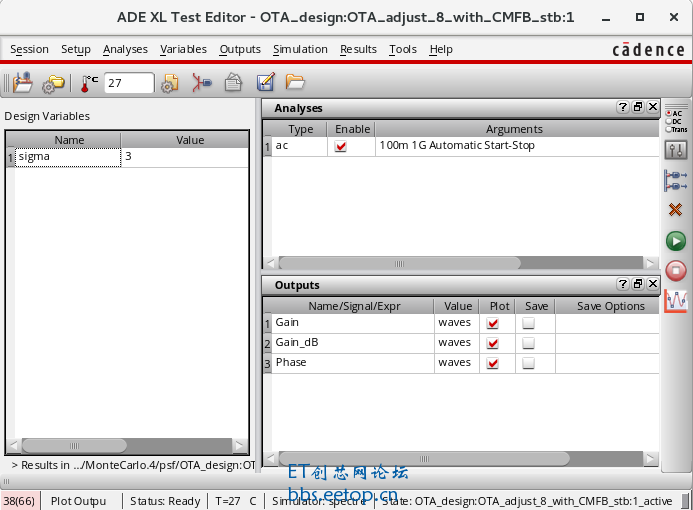Screen dimensions: 693x510
Task: Click Outputs panel horizontal scrollbar thumb
Action: coord(424,459)
